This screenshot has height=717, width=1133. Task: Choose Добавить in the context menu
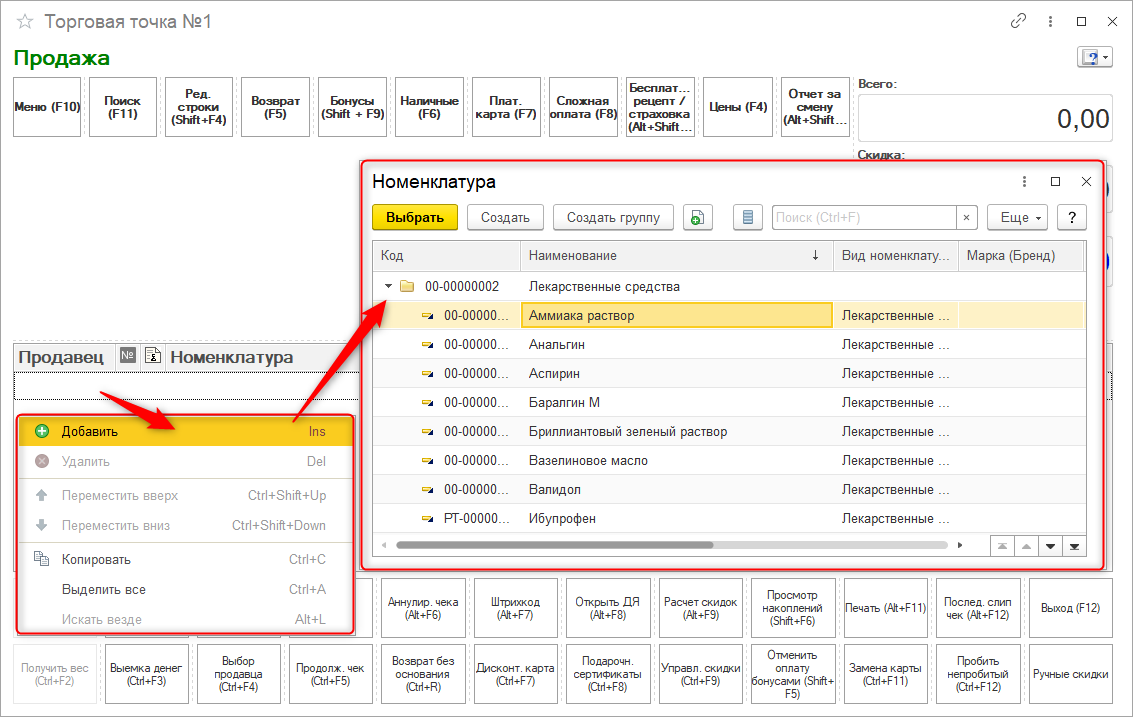click(x=185, y=432)
